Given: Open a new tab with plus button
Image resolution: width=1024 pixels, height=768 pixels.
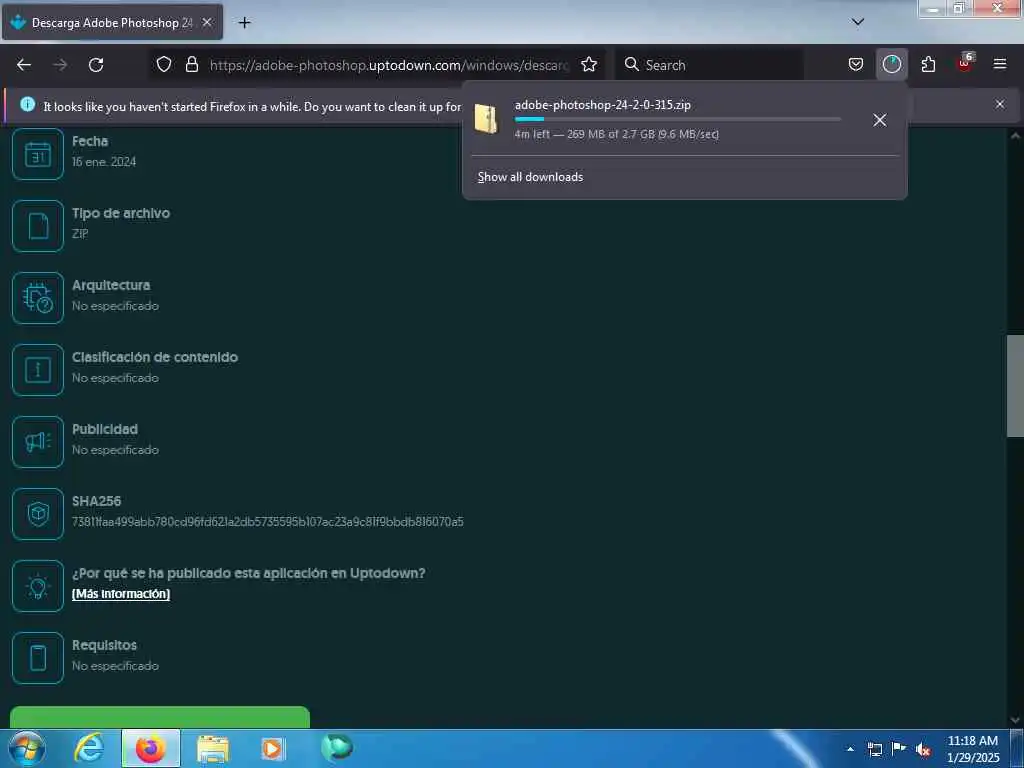Looking at the screenshot, I should click(x=244, y=23).
